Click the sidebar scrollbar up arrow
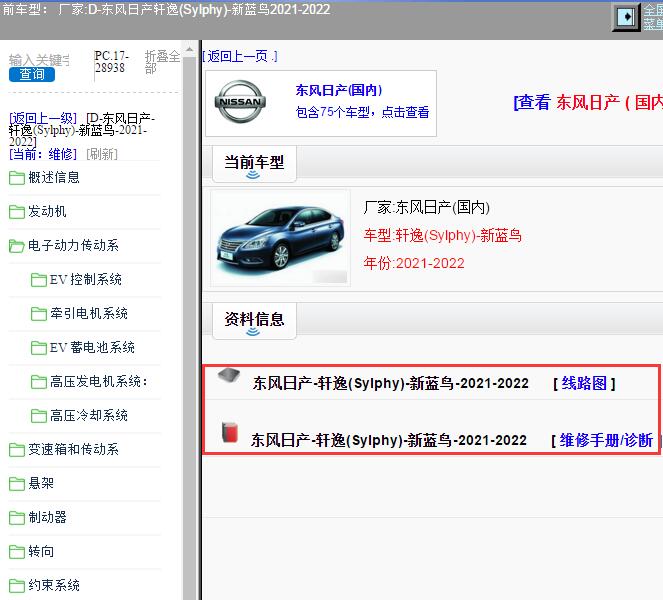This screenshot has width=663, height=600. pos(190,50)
